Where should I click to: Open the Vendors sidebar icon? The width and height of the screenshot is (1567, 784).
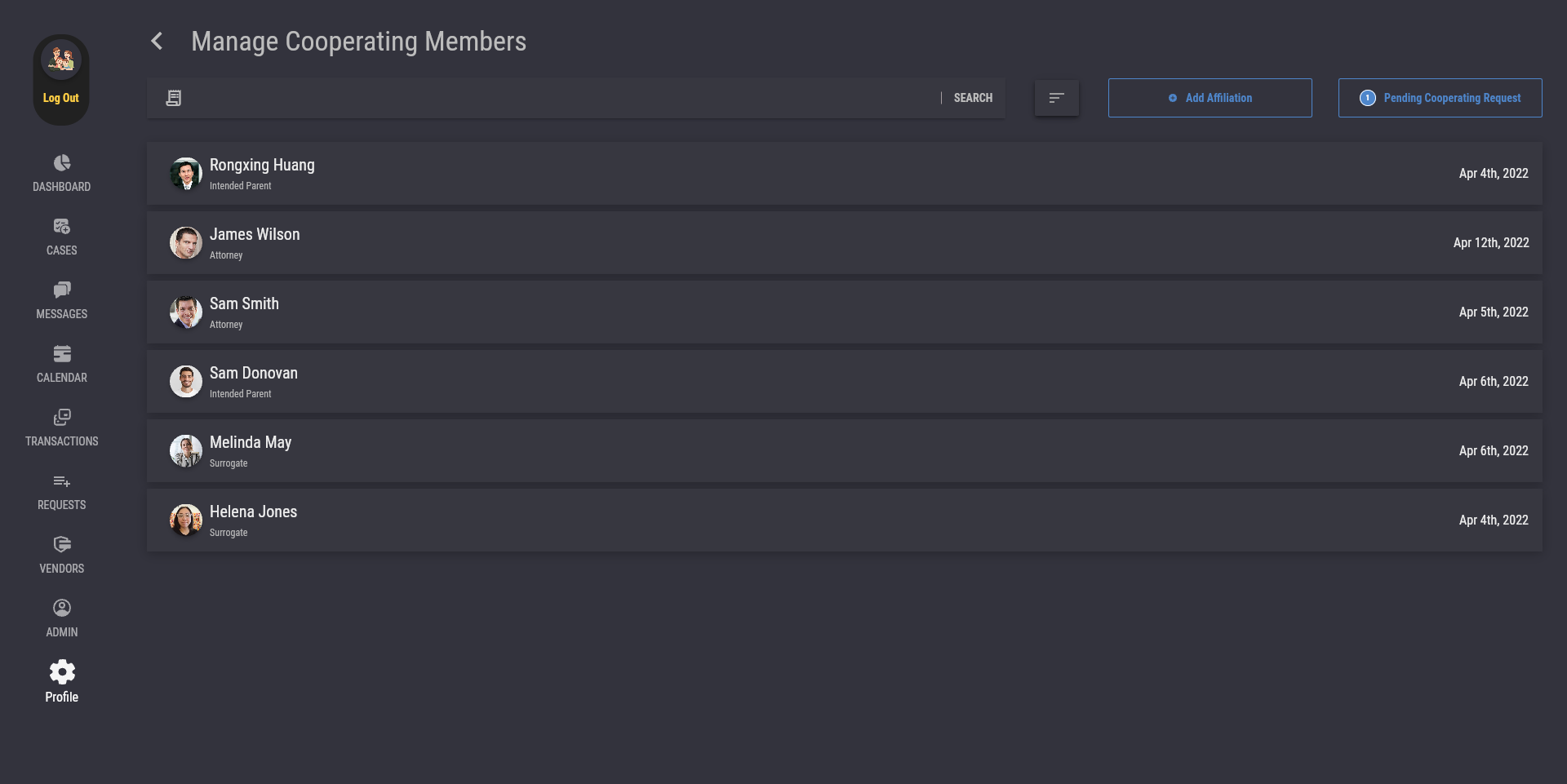click(x=62, y=545)
